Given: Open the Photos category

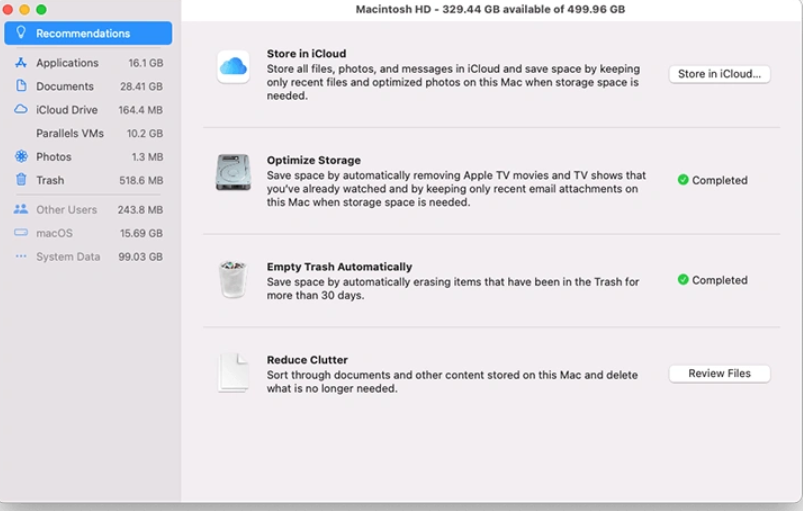Looking at the screenshot, I should [88, 157].
